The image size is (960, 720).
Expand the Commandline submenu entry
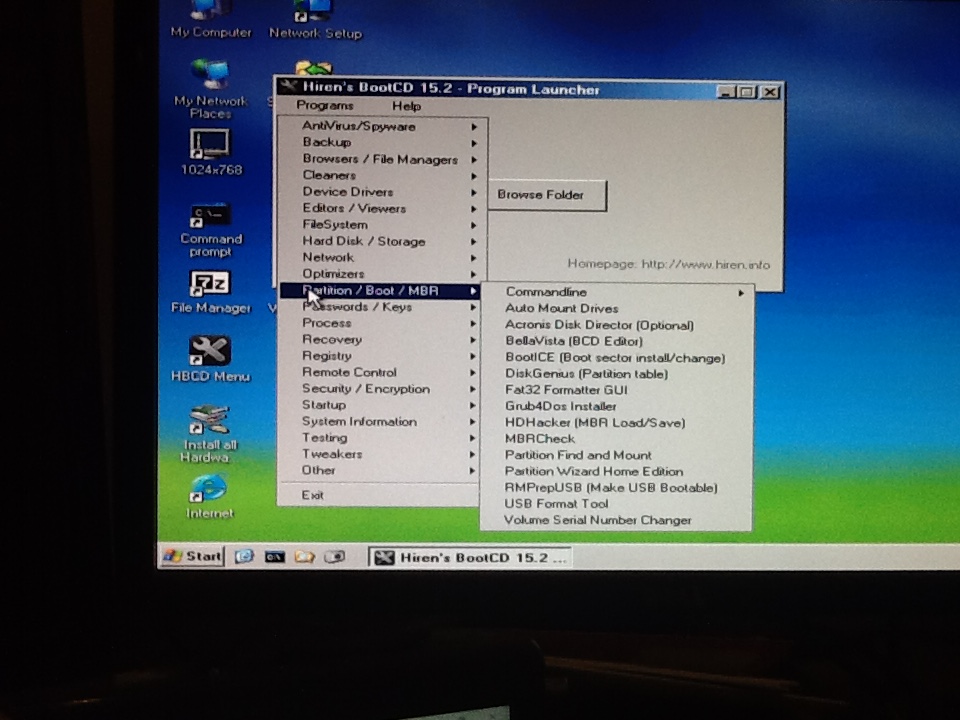(x=617, y=292)
